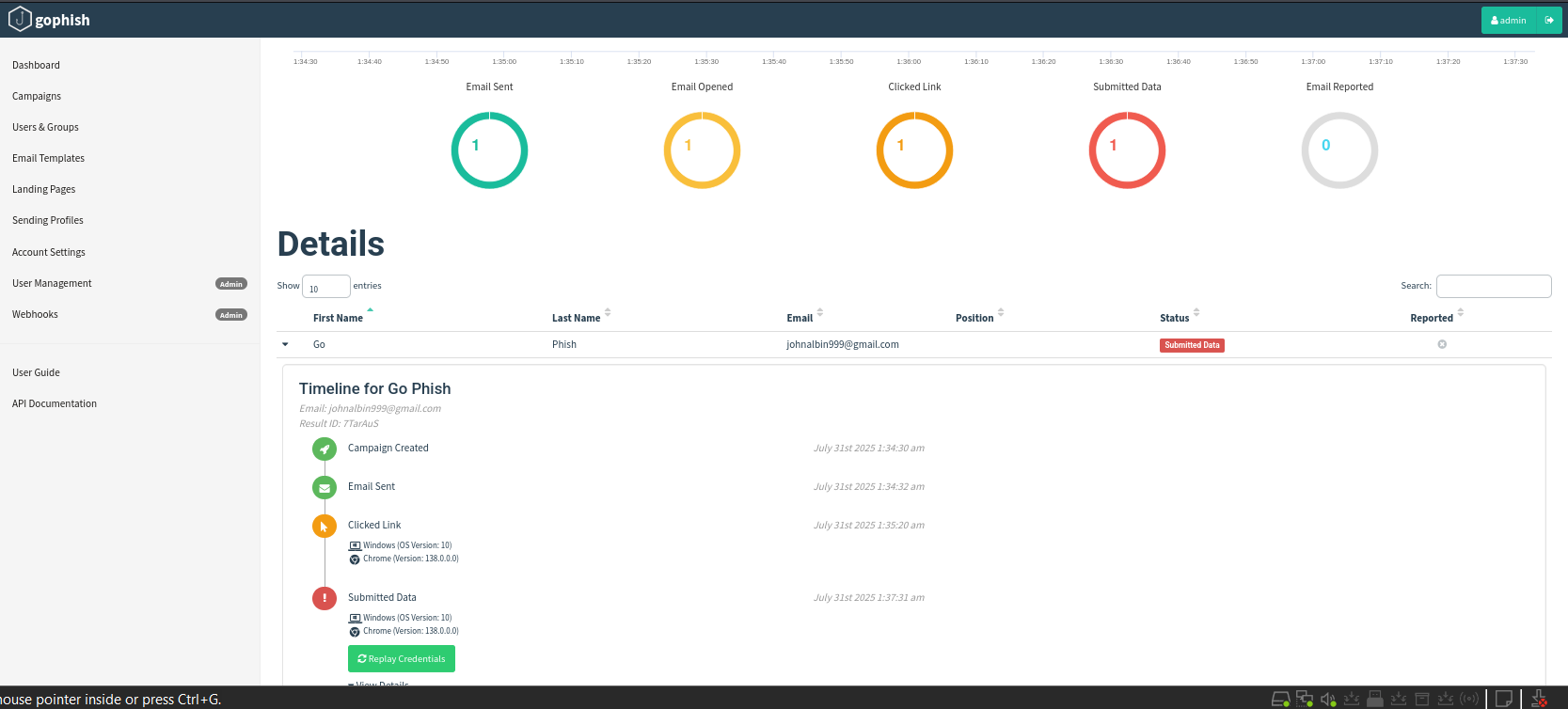Click timestamp 'July 31st 2025 1:34:30 am'
Viewport: 1568px width, 709px height.
pyautogui.click(x=869, y=448)
